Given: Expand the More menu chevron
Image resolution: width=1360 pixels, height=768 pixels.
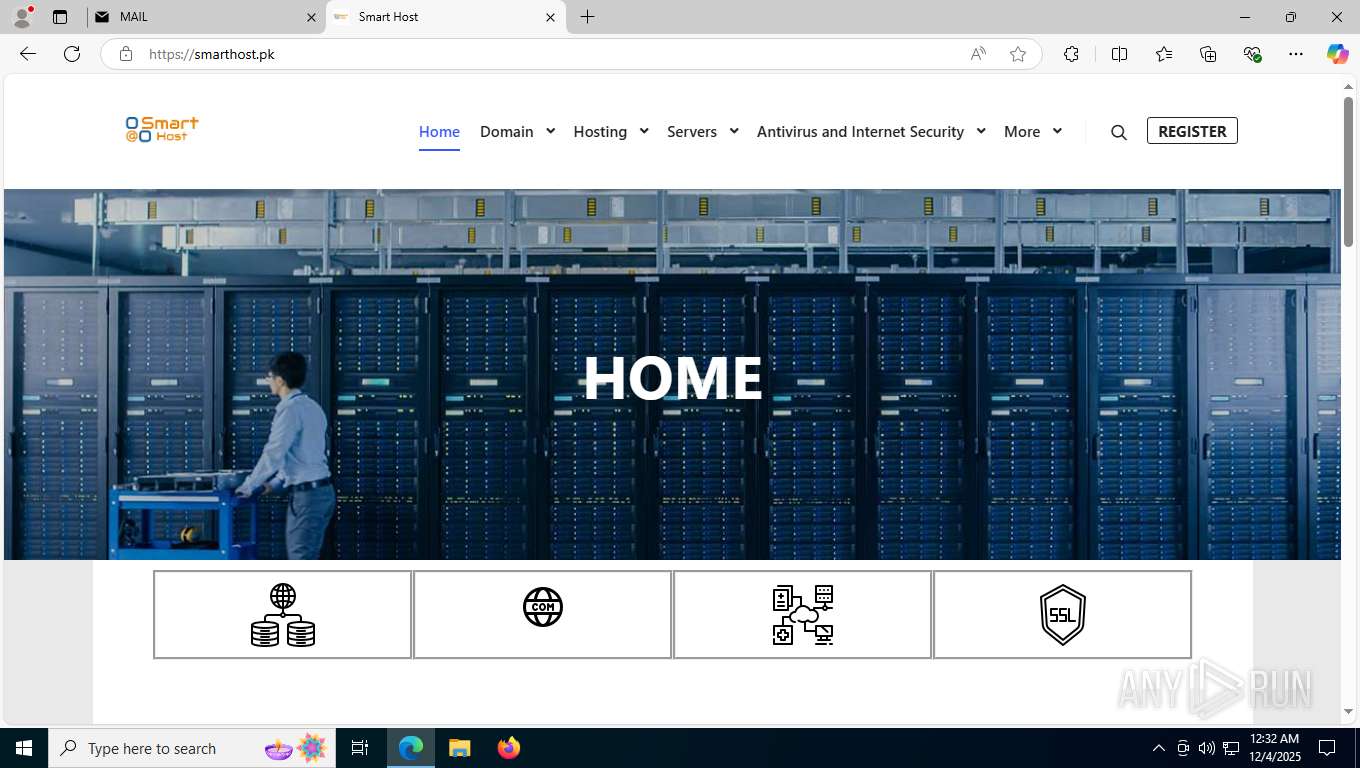Looking at the screenshot, I should (1057, 131).
